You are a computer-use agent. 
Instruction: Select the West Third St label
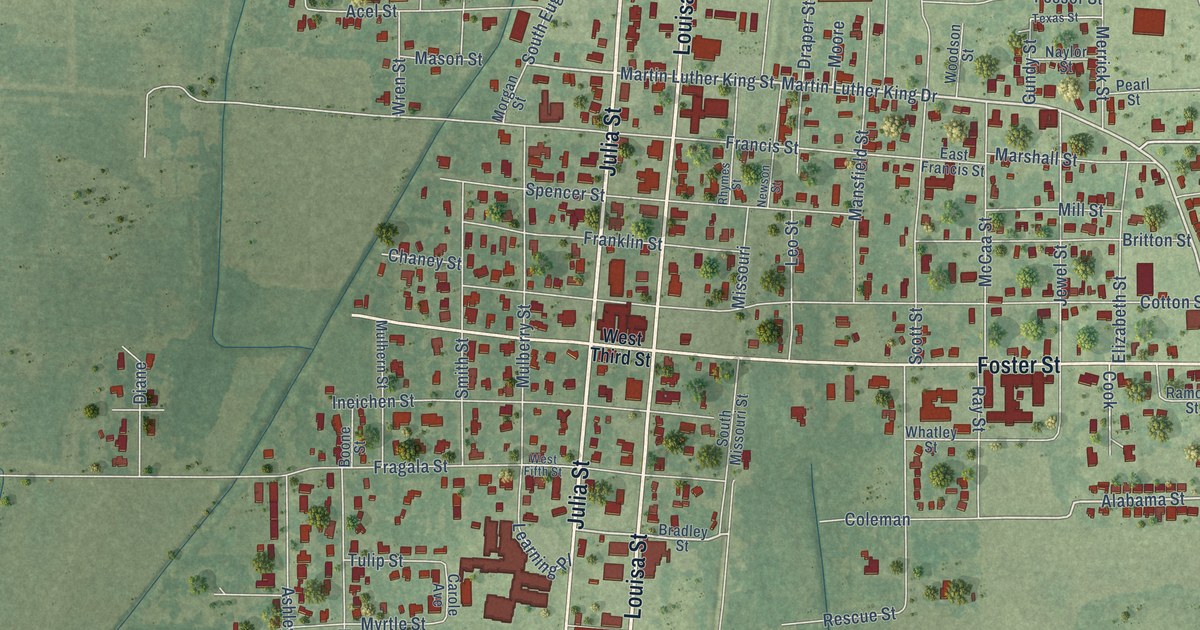pyautogui.click(x=621, y=346)
